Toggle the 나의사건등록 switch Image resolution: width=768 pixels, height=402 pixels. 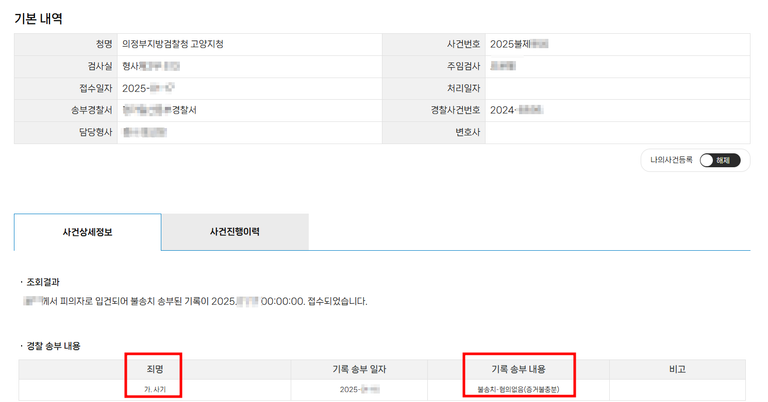pyautogui.click(x=719, y=160)
